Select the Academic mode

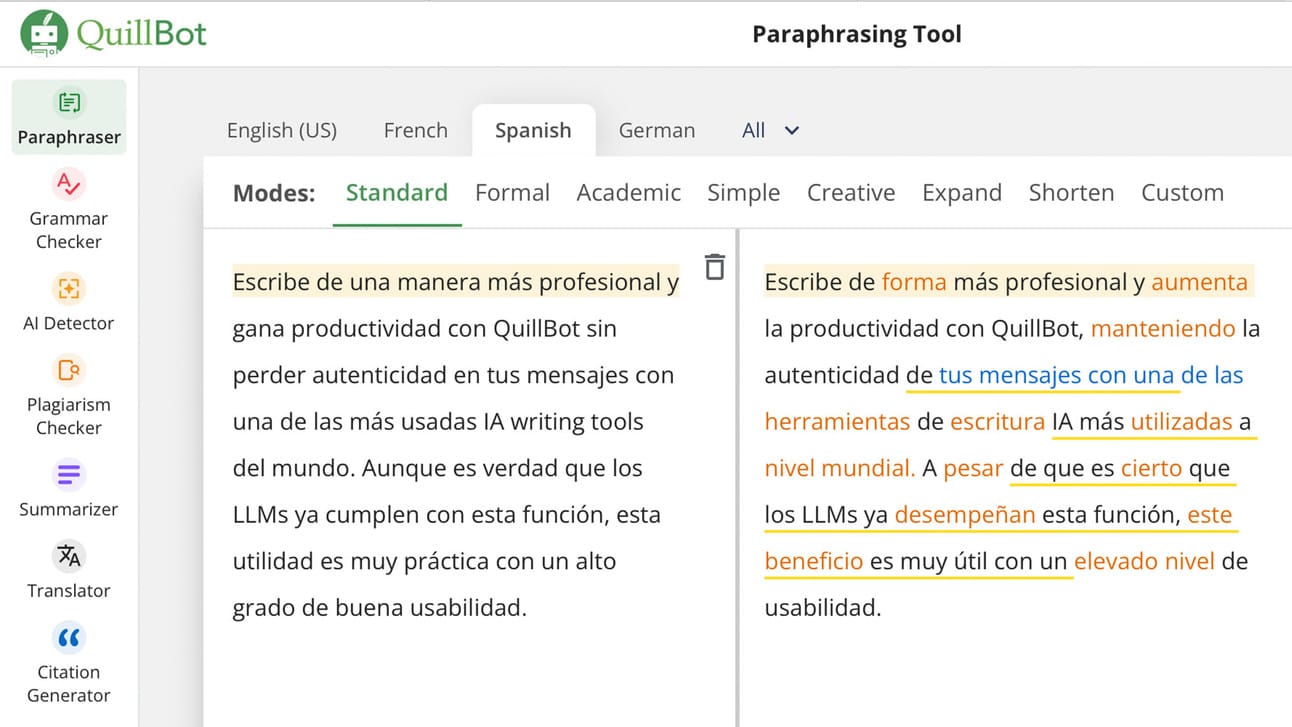coord(628,192)
